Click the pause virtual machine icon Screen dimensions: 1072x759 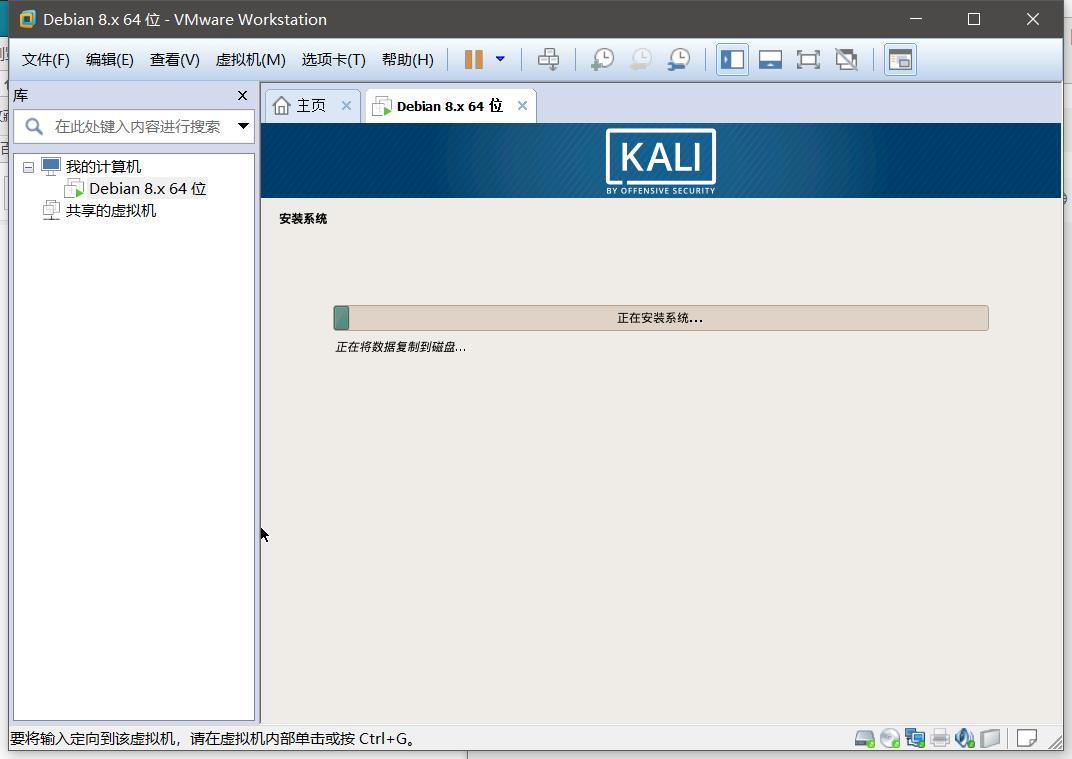pos(474,59)
